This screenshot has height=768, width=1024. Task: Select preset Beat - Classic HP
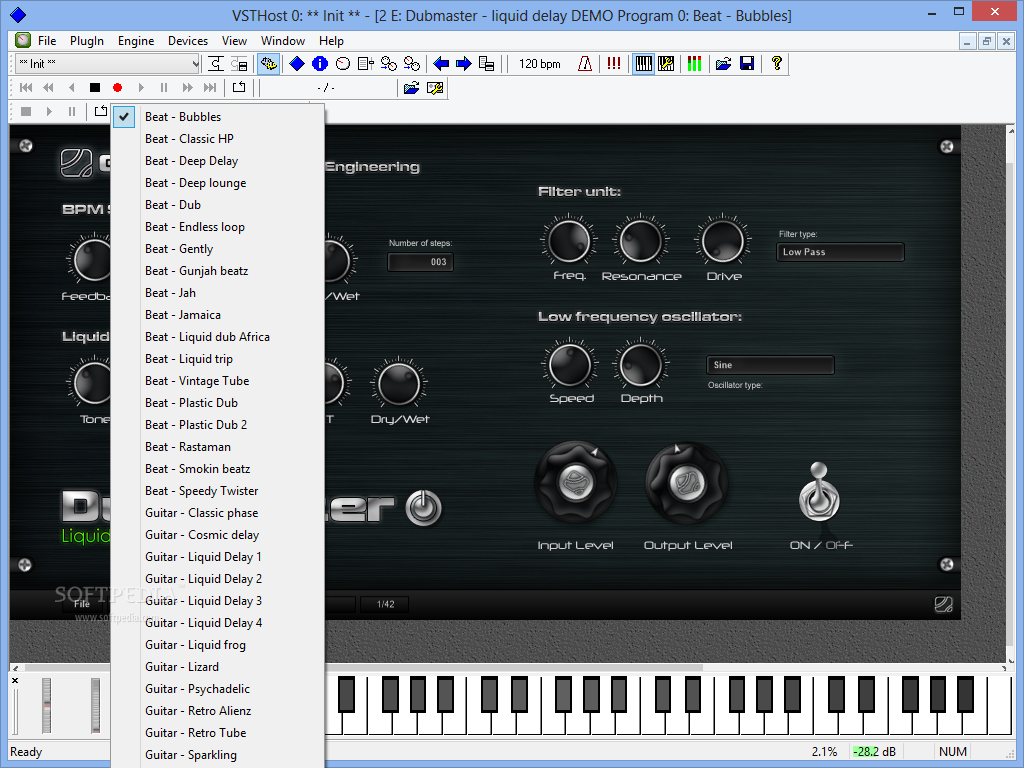(218, 139)
